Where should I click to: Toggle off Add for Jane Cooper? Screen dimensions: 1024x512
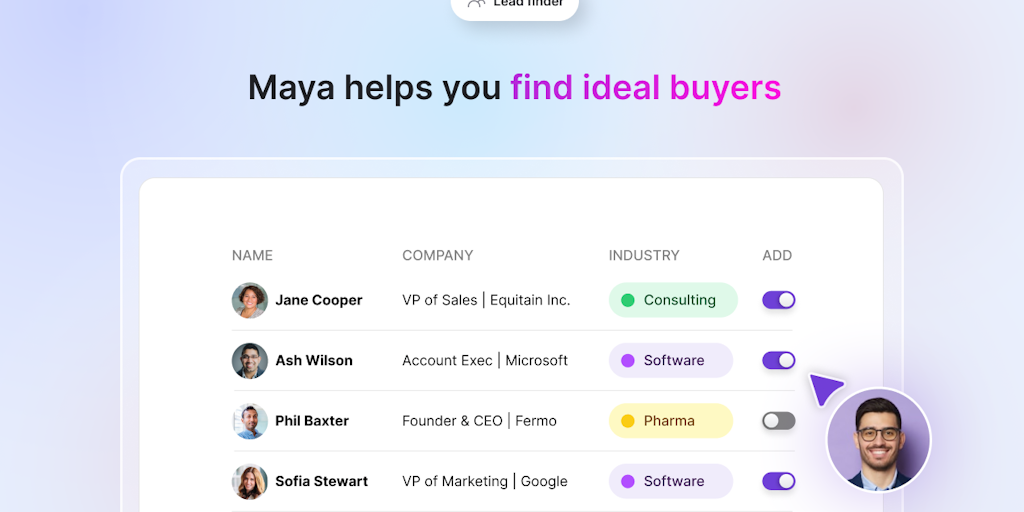pyautogui.click(x=778, y=300)
